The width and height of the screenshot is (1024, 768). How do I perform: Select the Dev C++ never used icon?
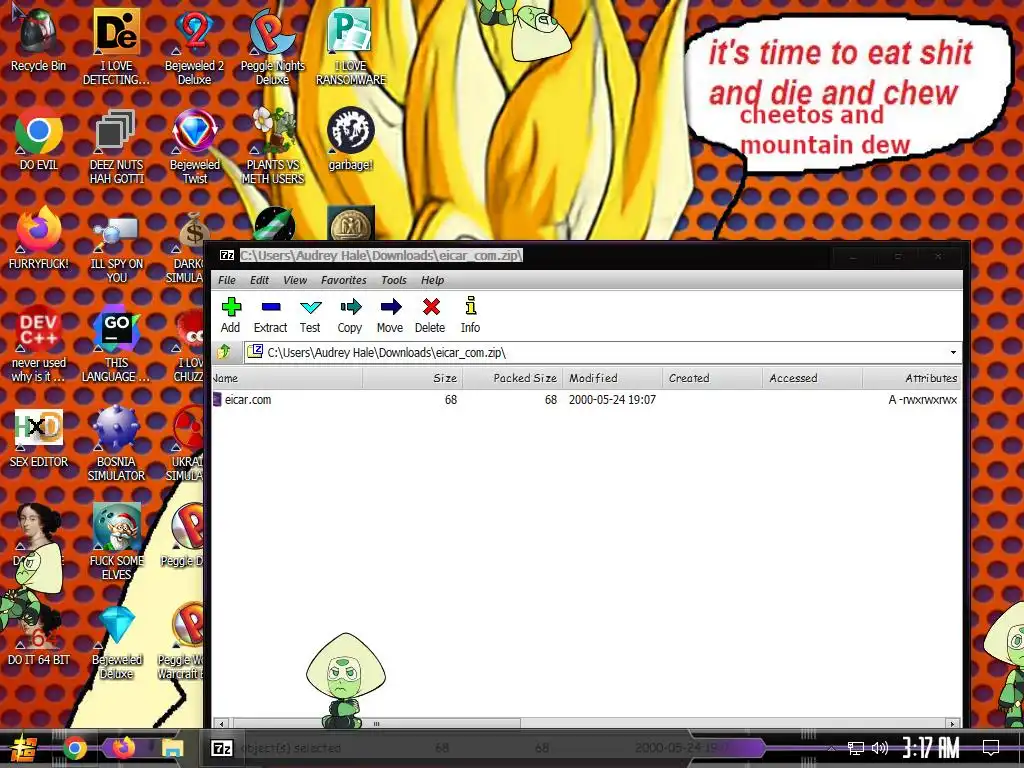tap(39, 344)
